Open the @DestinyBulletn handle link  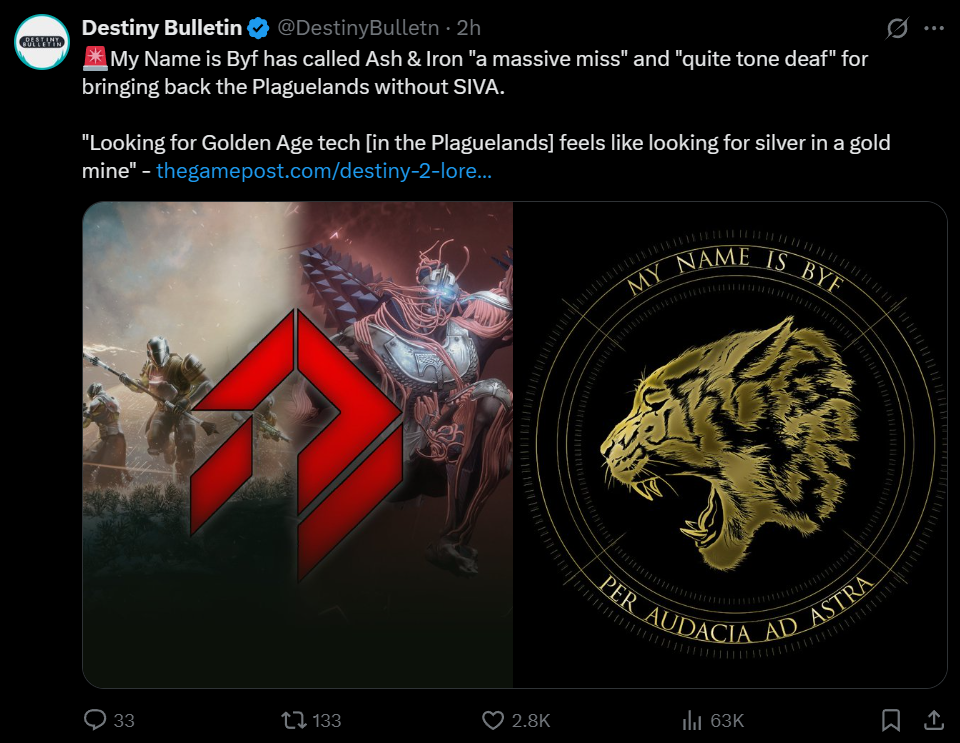tap(358, 28)
